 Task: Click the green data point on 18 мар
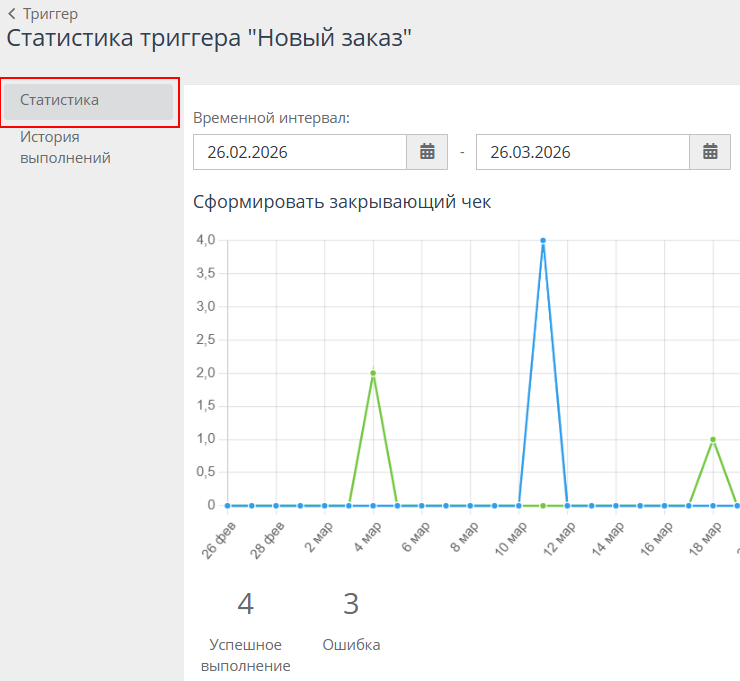tap(713, 439)
